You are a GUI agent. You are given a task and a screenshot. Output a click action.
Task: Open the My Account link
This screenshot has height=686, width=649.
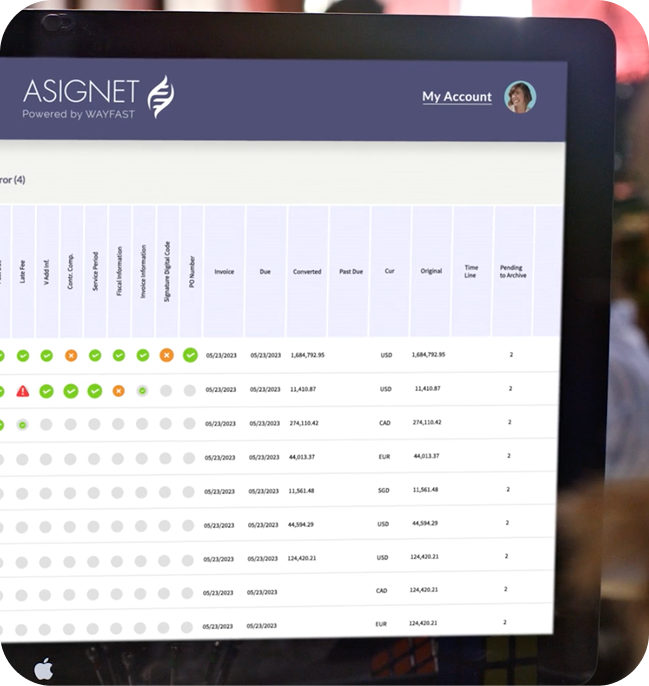[x=456, y=97]
